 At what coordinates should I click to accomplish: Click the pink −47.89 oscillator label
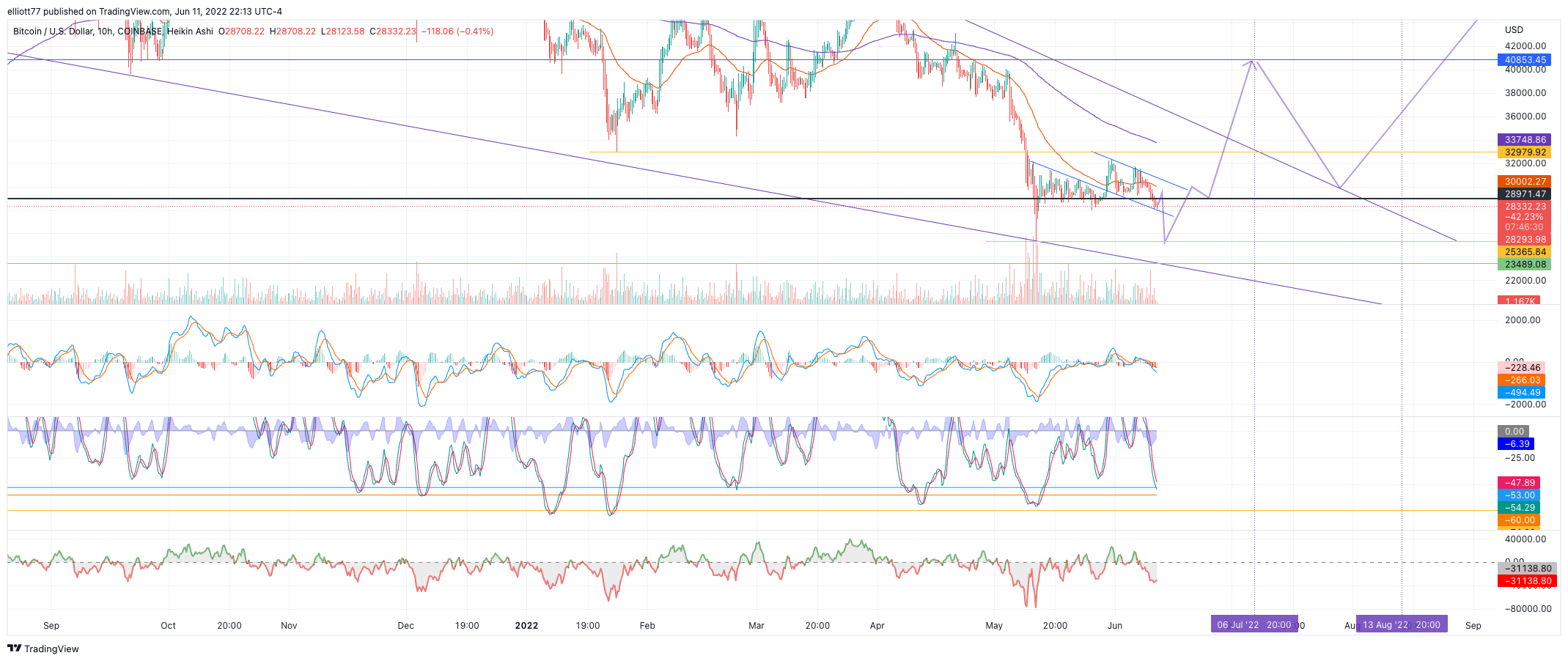pos(1519,483)
